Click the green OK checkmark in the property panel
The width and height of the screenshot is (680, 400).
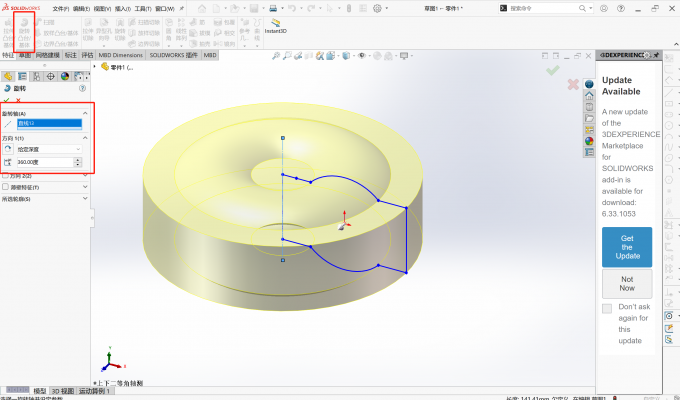click(x=6, y=100)
